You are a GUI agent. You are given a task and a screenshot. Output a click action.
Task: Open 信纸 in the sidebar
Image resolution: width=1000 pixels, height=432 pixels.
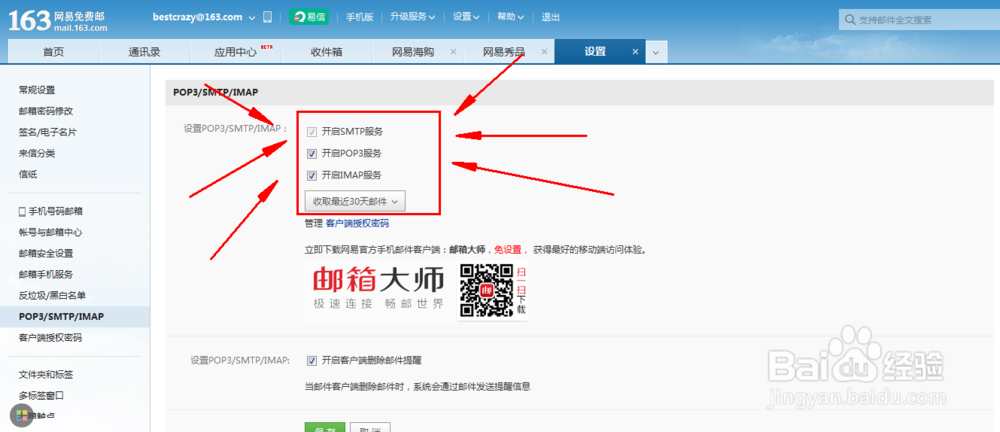(28, 174)
